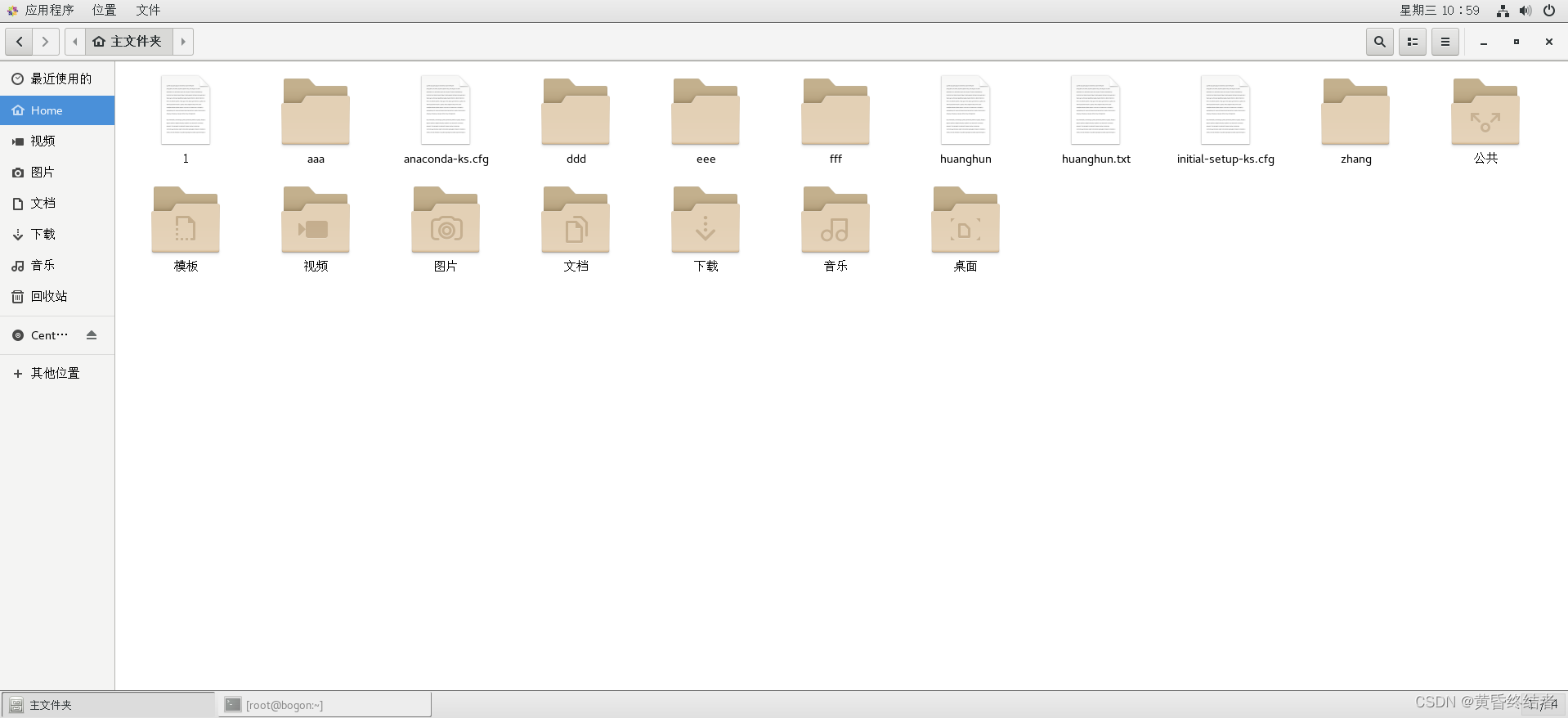Open 下载 in the sidebar

[x=57, y=235]
